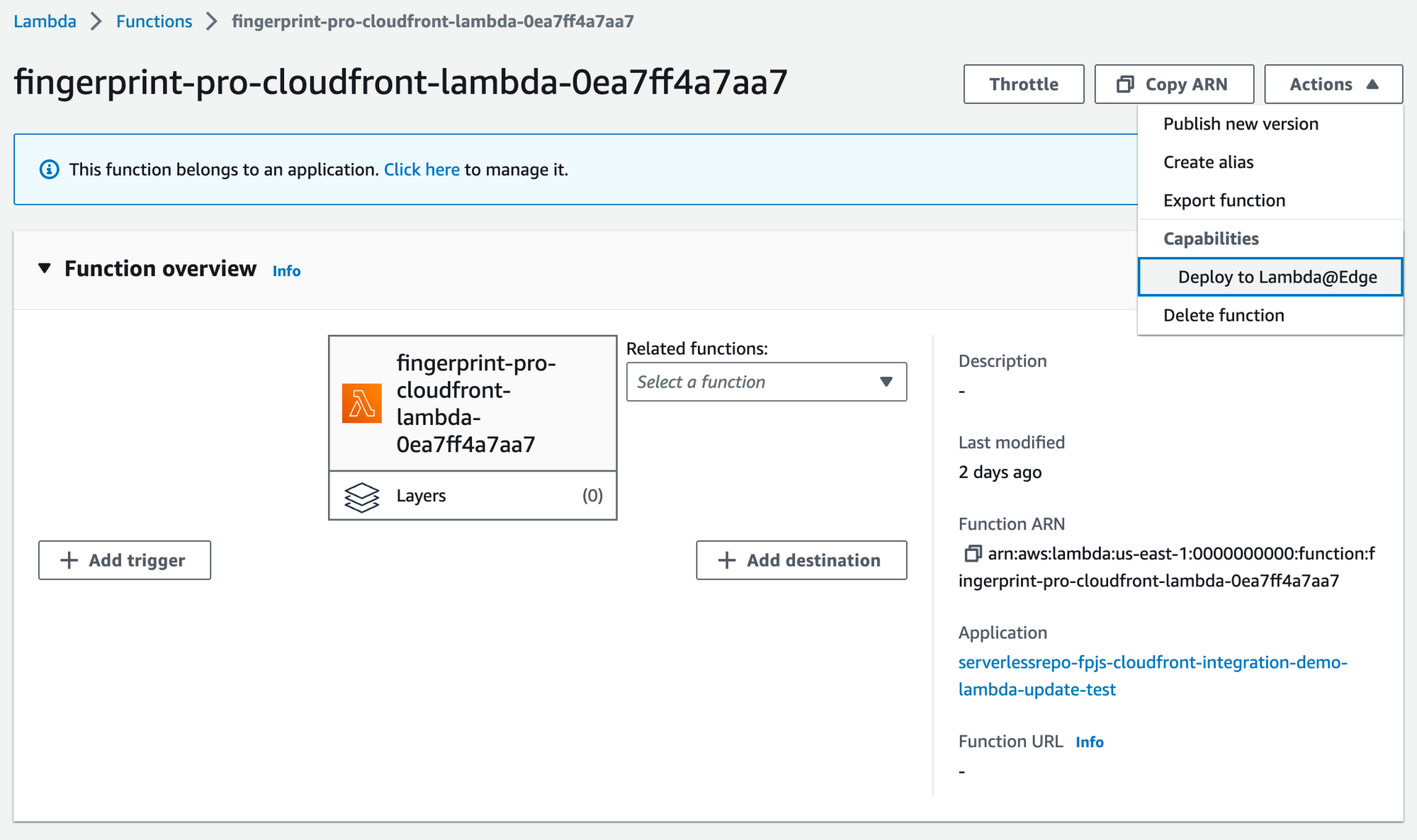This screenshot has height=840, width=1417.
Task: Choose Create alias in Actions menu
Action: 1208,162
